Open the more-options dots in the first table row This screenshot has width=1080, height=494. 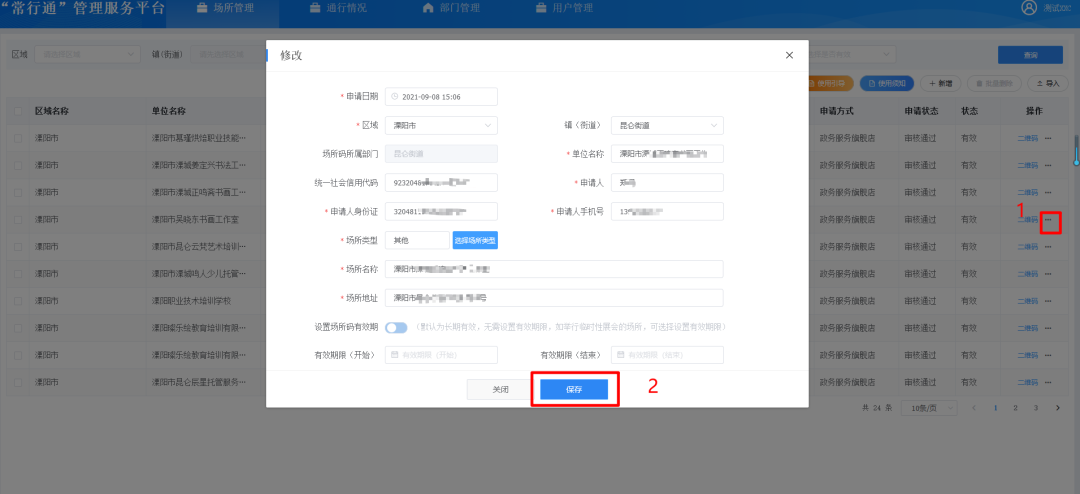pyautogui.click(x=1048, y=137)
